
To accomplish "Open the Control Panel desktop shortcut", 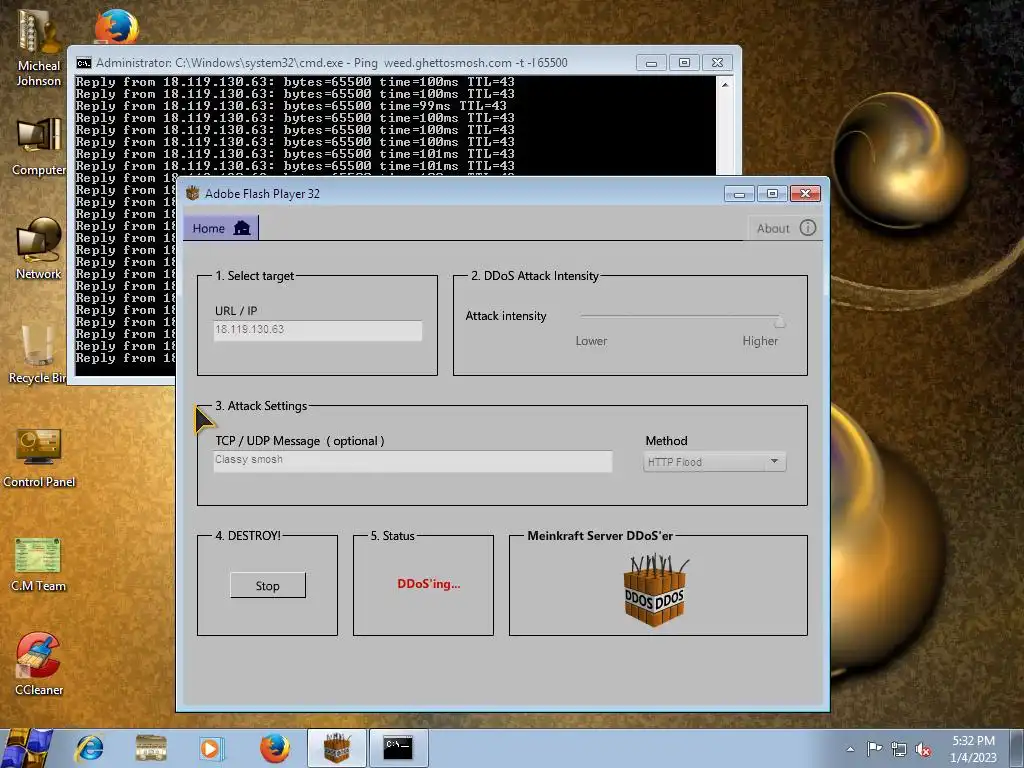I will click(x=39, y=458).
